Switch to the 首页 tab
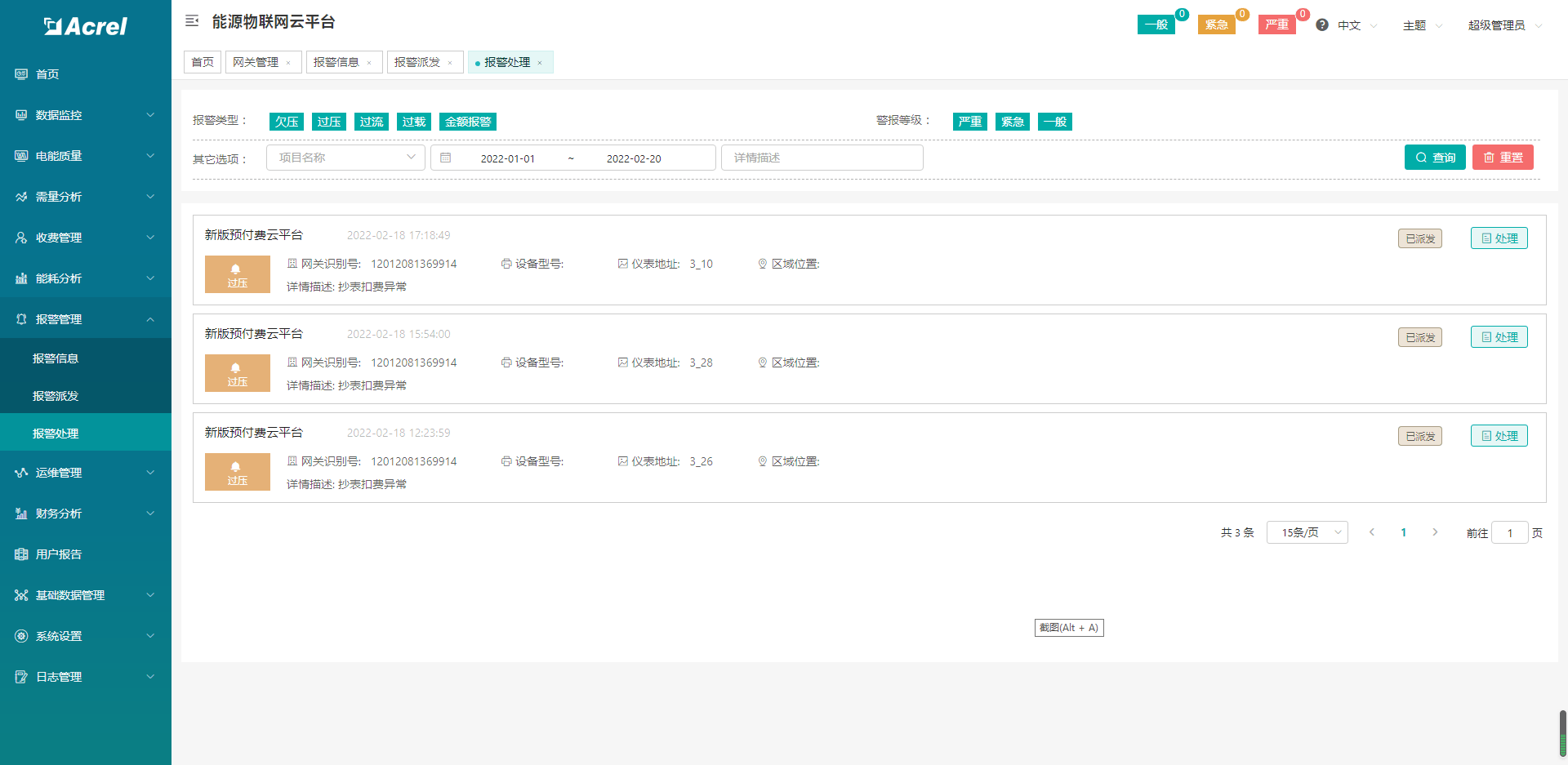The image size is (1568, 765). click(x=203, y=62)
